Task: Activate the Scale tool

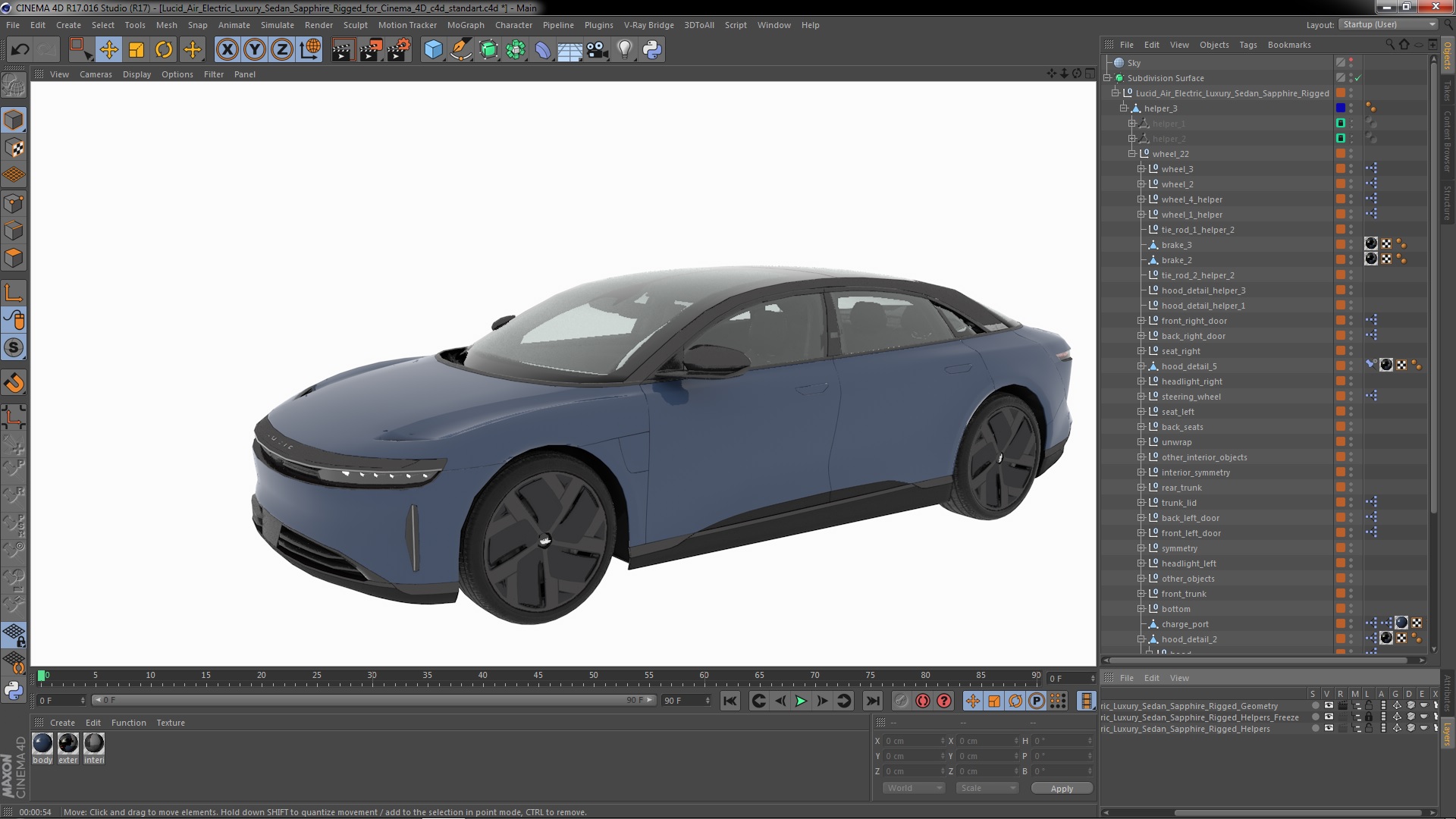Action: coord(136,50)
